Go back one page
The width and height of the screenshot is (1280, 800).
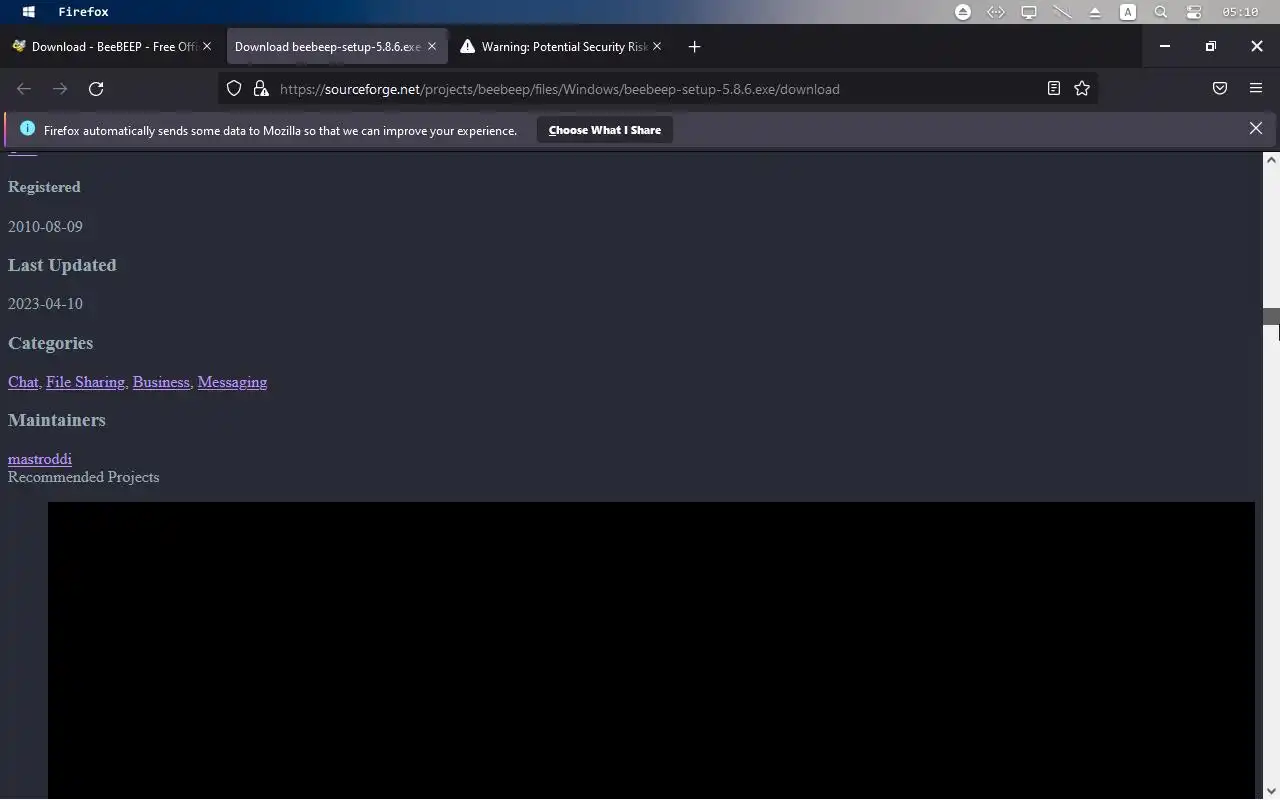(24, 89)
